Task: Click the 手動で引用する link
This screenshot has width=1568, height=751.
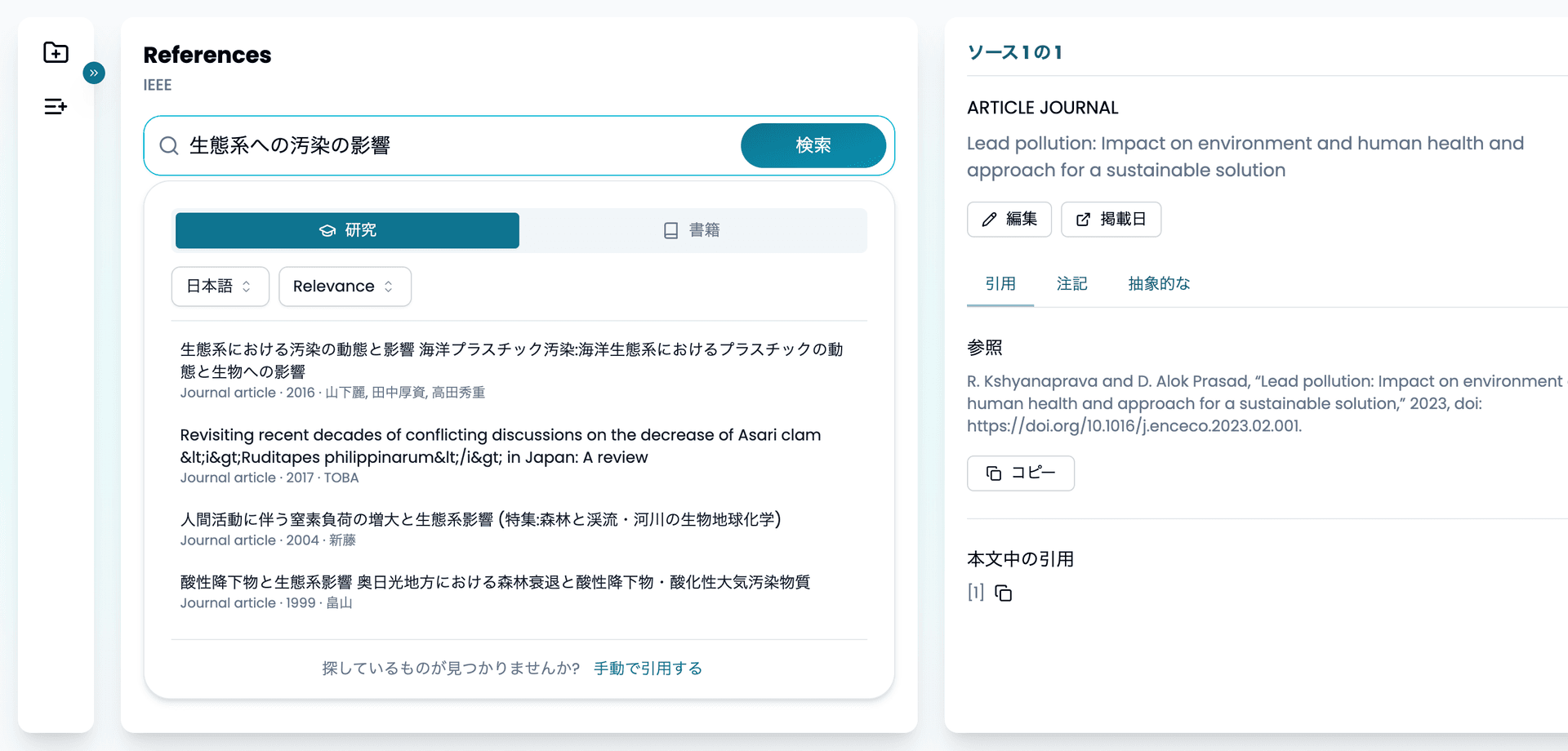Action: click(x=648, y=669)
